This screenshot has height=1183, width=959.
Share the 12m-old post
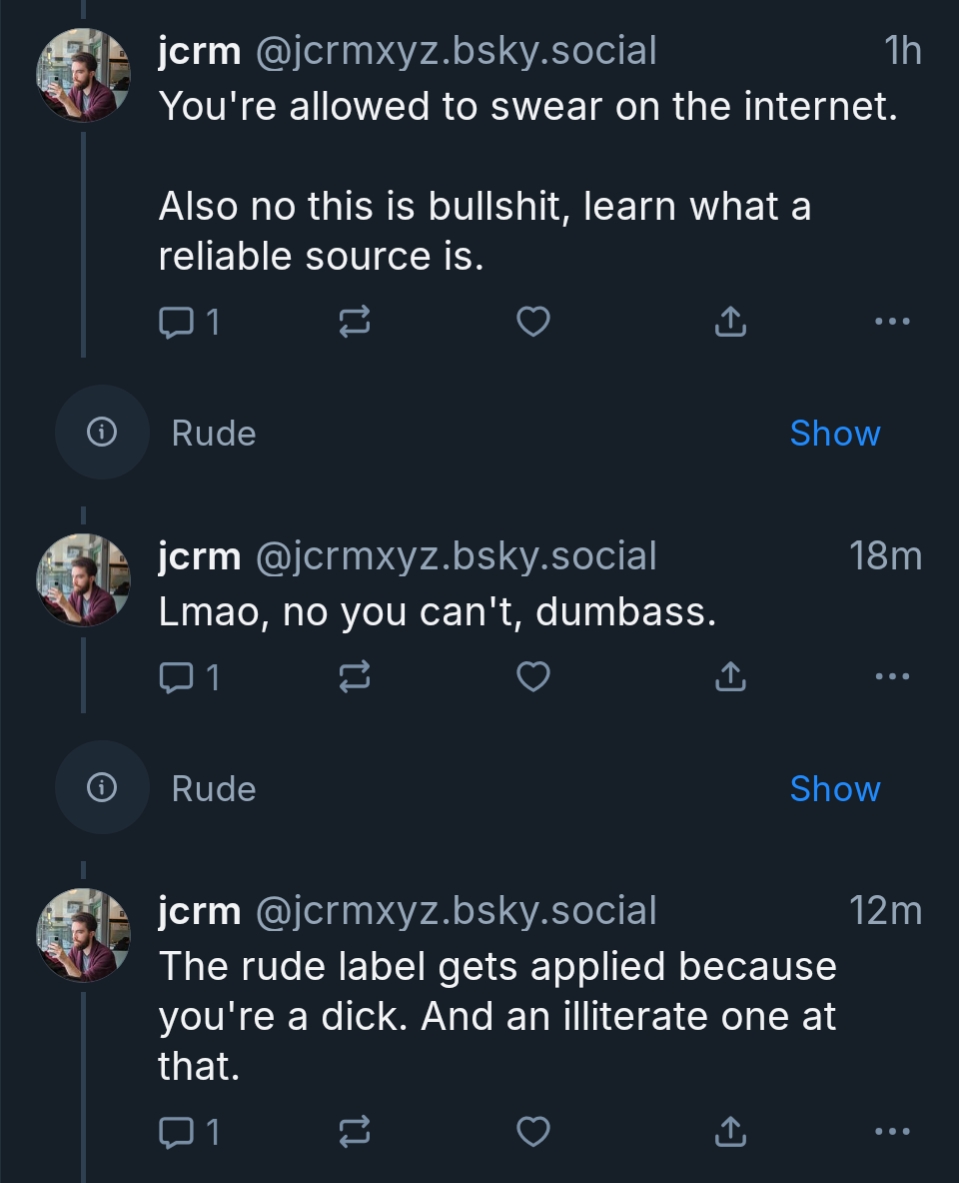pos(731,1132)
